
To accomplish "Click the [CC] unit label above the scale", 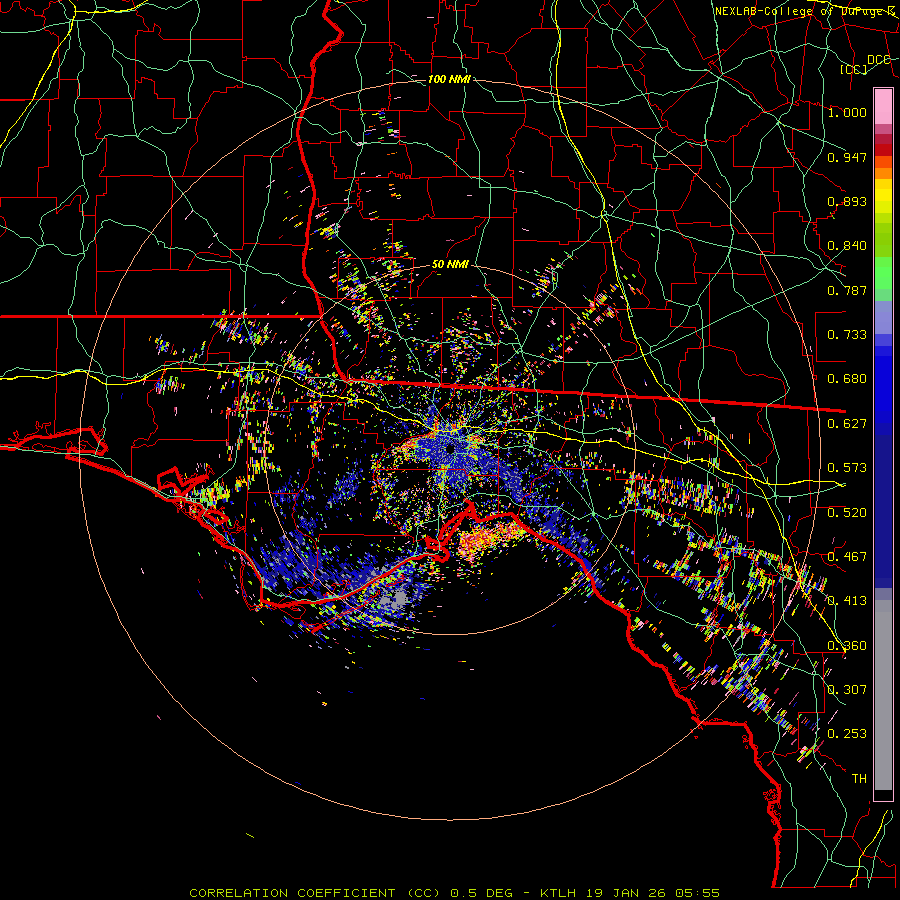I will pos(854,69).
